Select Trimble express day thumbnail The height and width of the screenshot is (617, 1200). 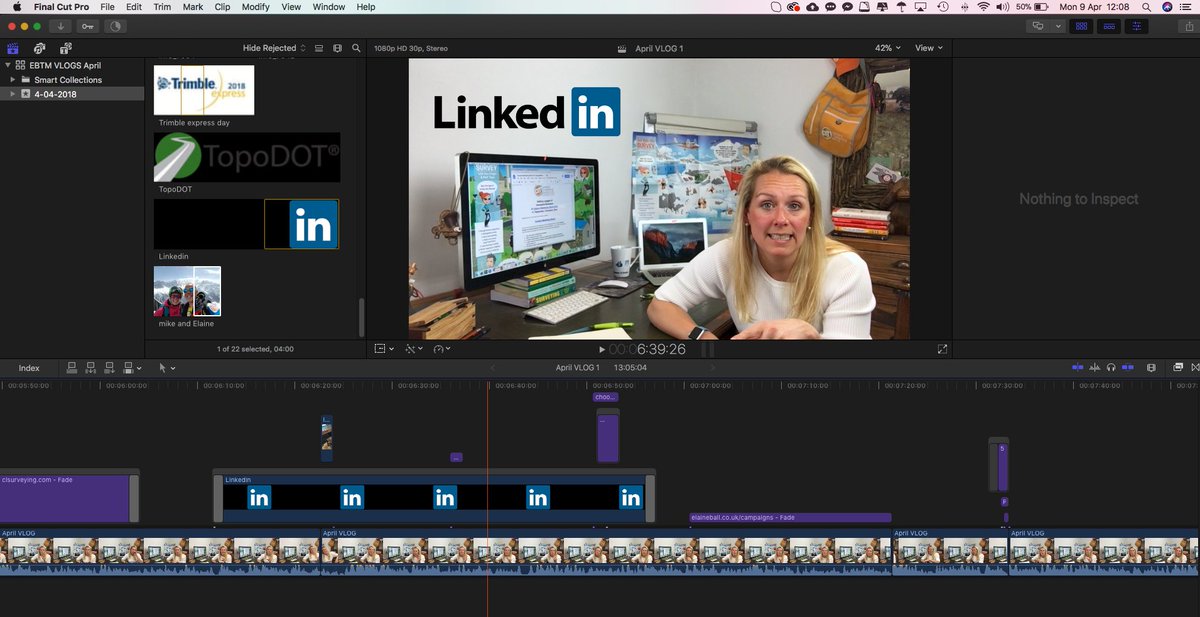tap(204, 90)
